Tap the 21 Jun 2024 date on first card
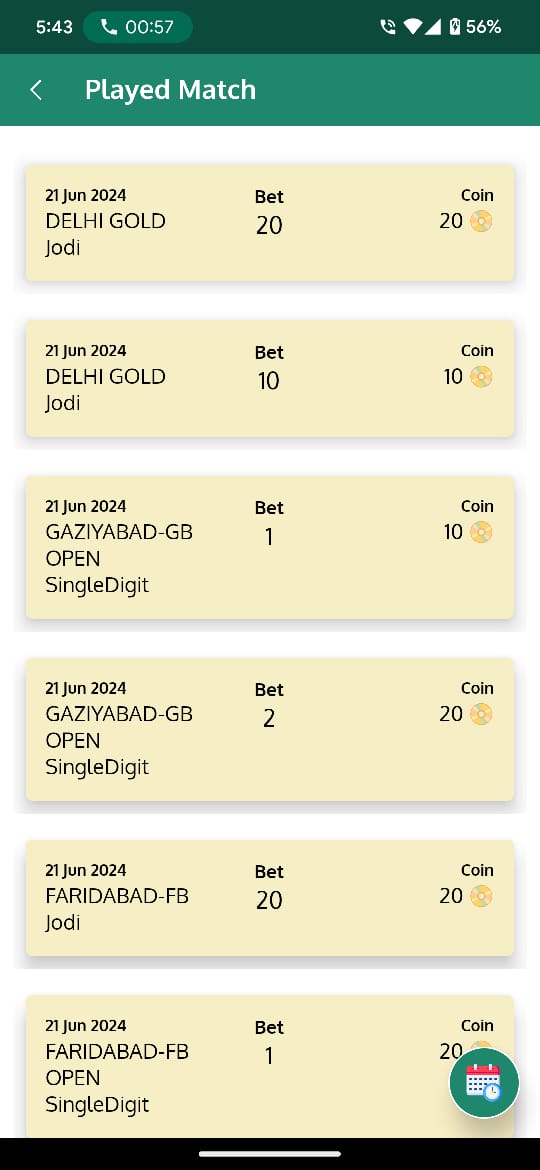540x1170 pixels. click(x=86, y=195)
